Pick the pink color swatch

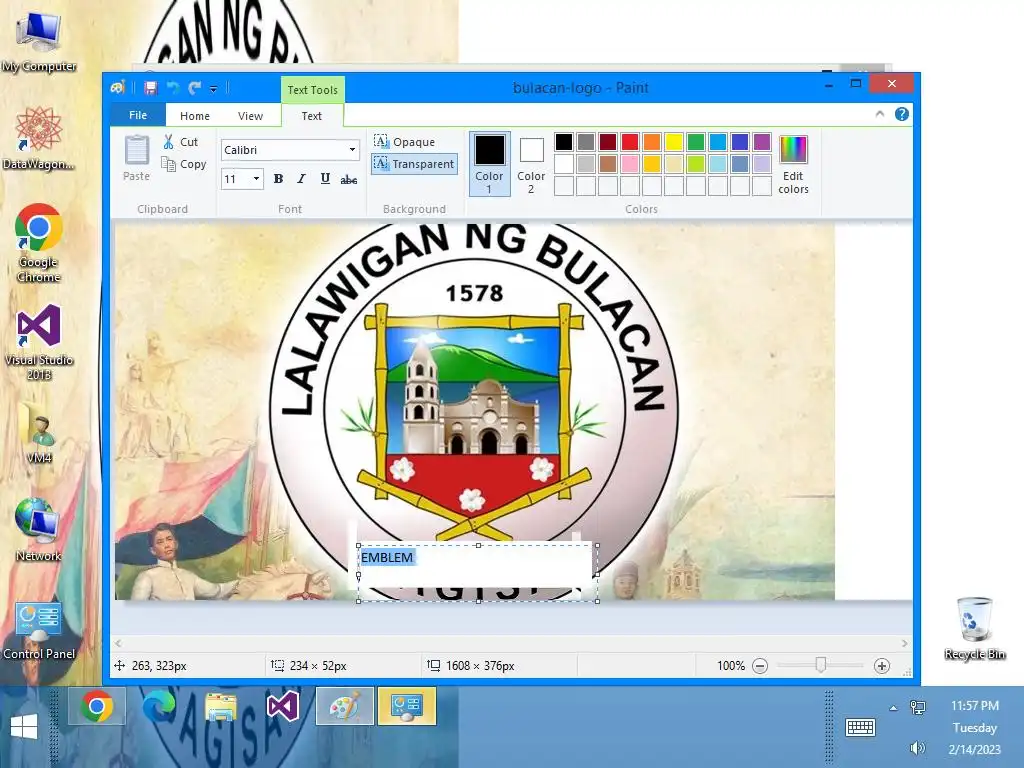click(630, 164)
